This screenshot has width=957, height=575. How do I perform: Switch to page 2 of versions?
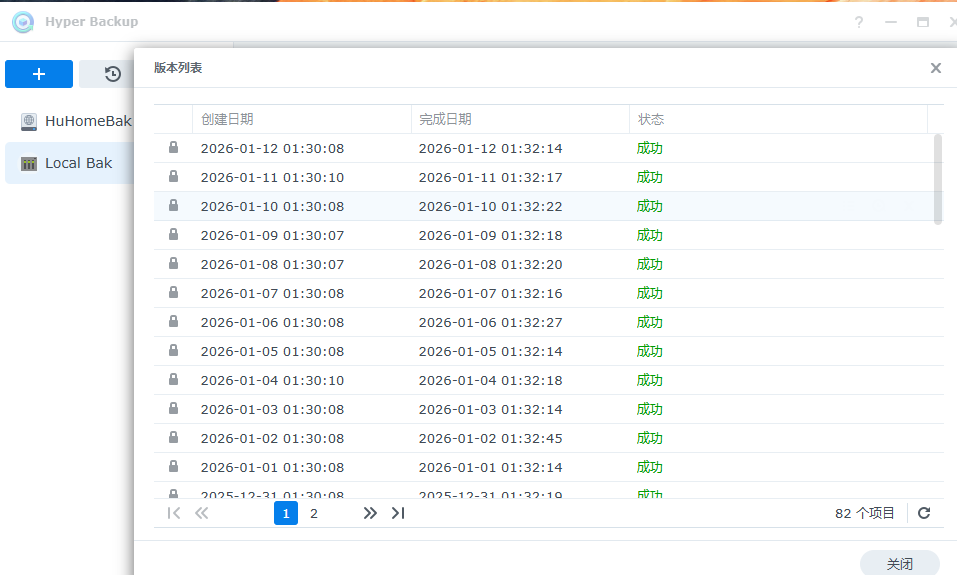coord(314,513)
